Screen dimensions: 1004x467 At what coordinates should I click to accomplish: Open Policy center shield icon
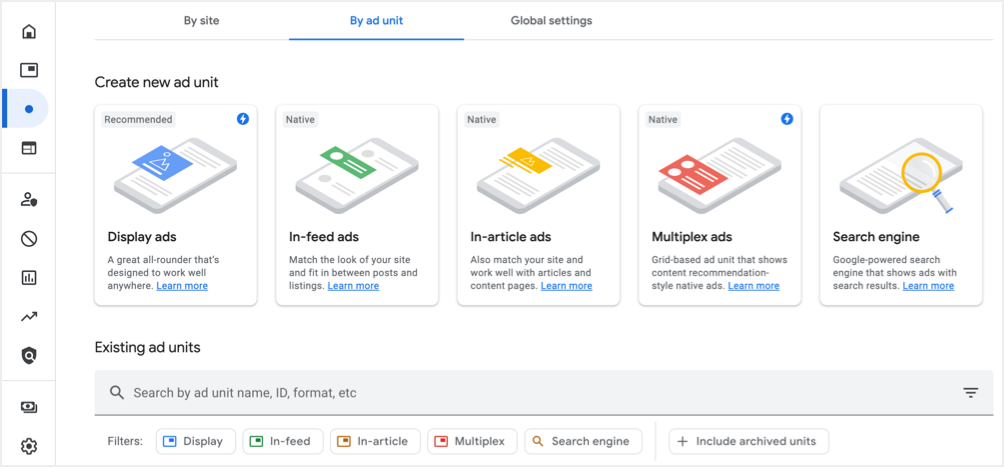(x=29, y=356)
